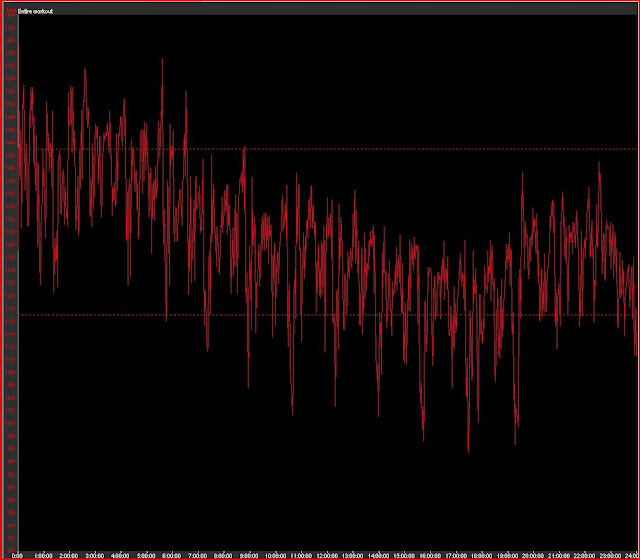640x560 pixels.
Task: Click the Entire workout chart title
Action: [36, 11]
